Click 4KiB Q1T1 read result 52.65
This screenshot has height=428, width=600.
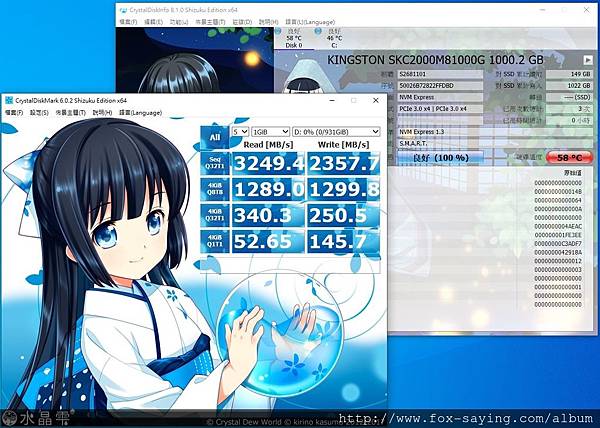point(268,241)
